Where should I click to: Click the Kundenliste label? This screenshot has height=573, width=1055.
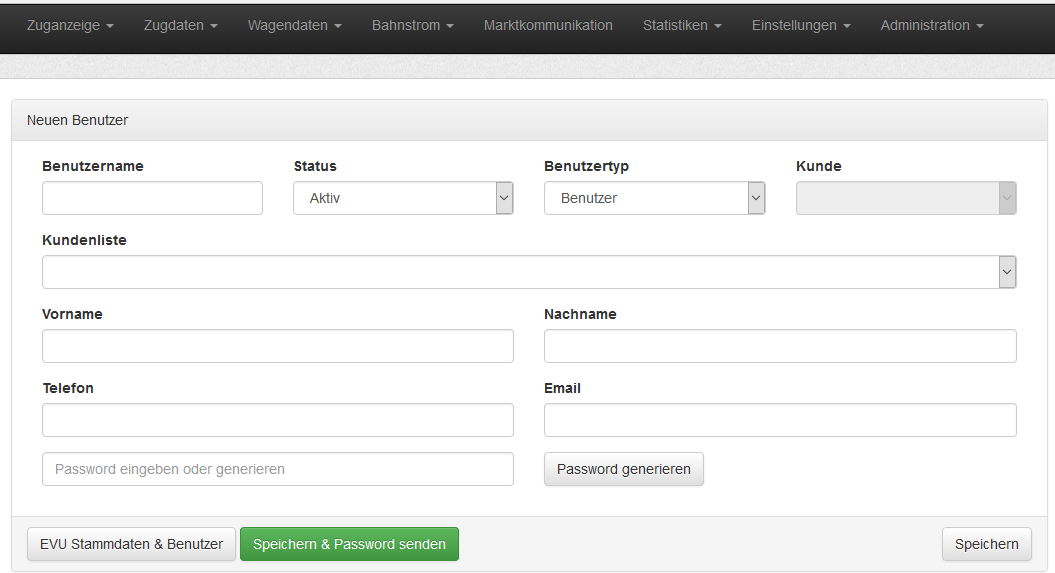point(84,240)
